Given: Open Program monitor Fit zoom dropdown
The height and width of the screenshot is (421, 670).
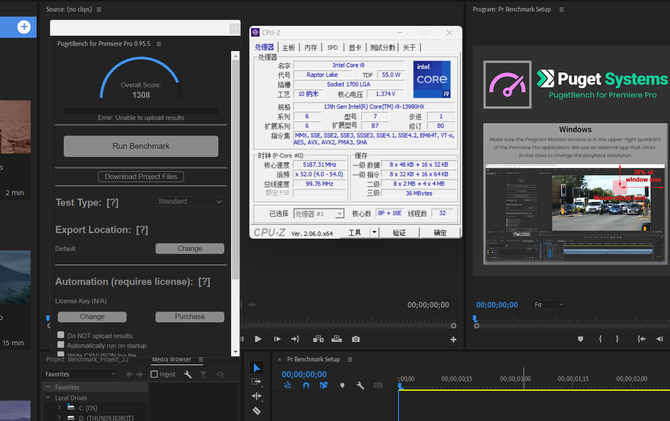Looking at the screenshot, I should pos(549,305).
